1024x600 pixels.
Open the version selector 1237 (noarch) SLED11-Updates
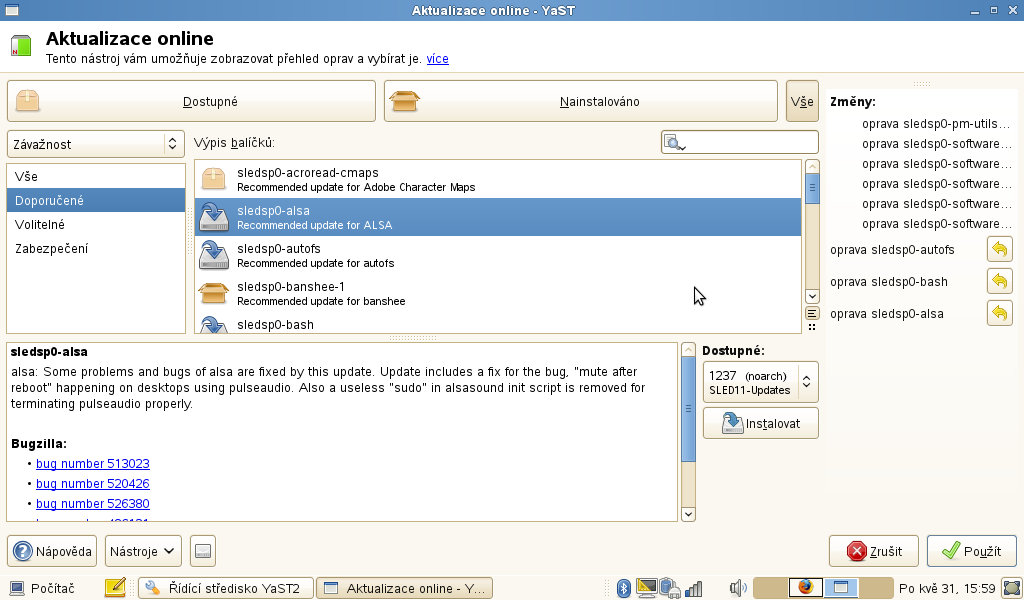click(760, 383)
